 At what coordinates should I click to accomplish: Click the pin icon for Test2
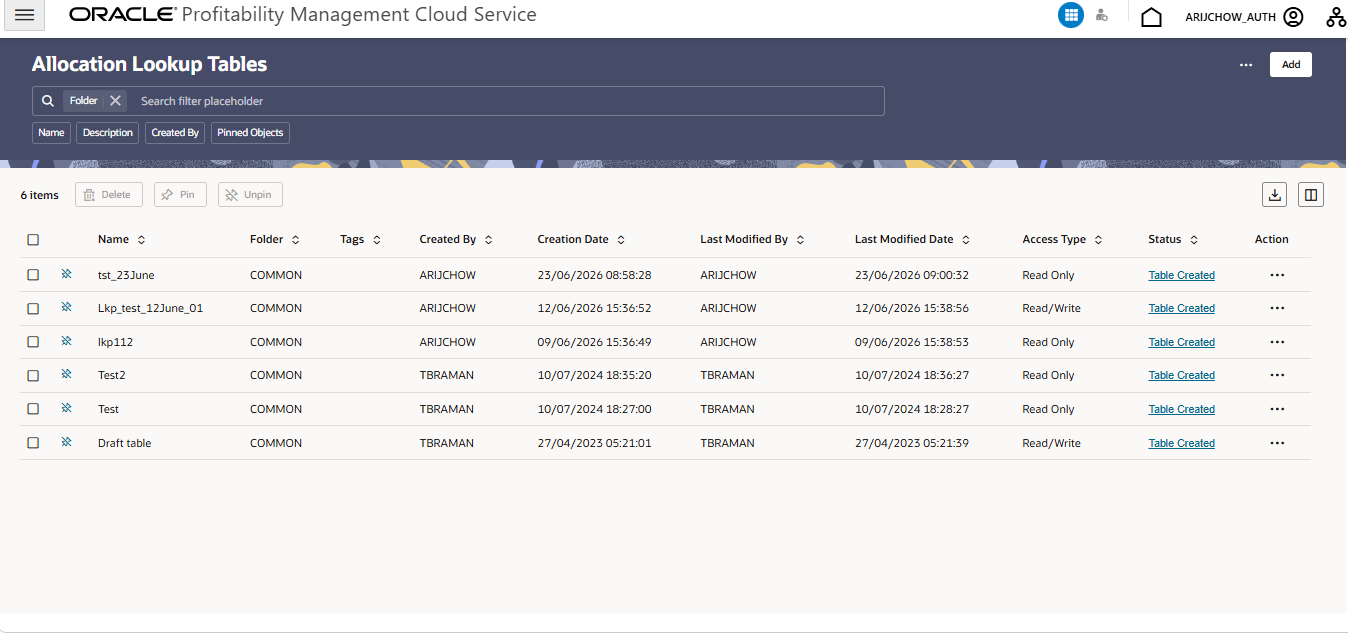(66, 375)
